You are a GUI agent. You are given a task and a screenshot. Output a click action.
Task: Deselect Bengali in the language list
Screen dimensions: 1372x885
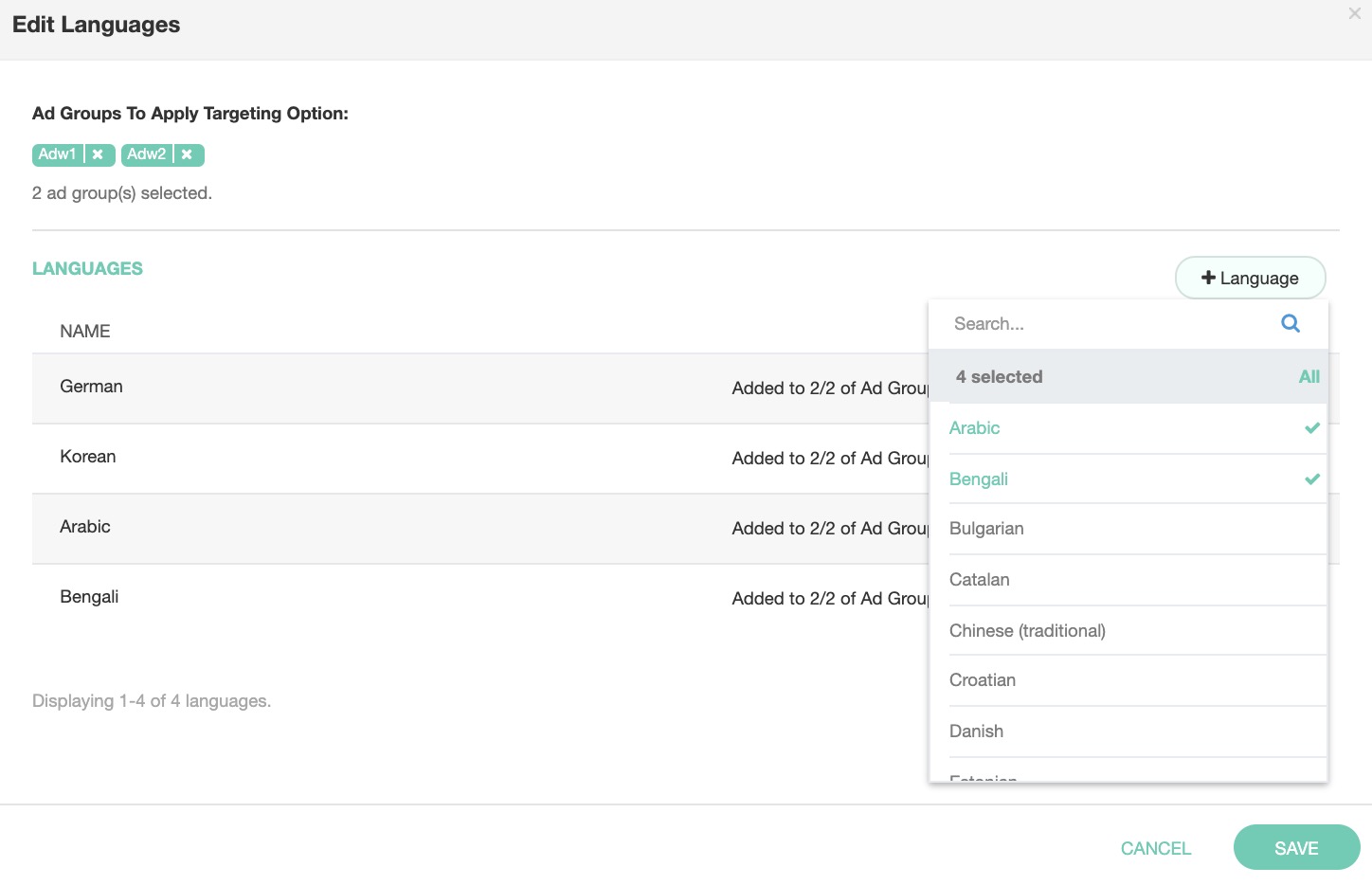click(x=979, y=479)
